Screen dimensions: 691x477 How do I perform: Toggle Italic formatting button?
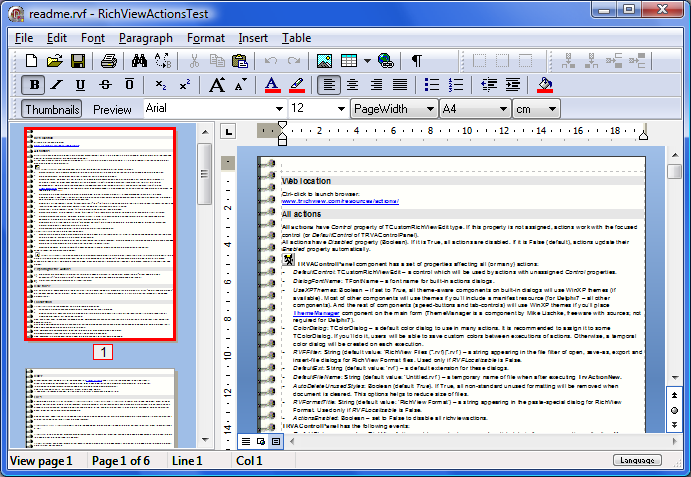point(58,85)
